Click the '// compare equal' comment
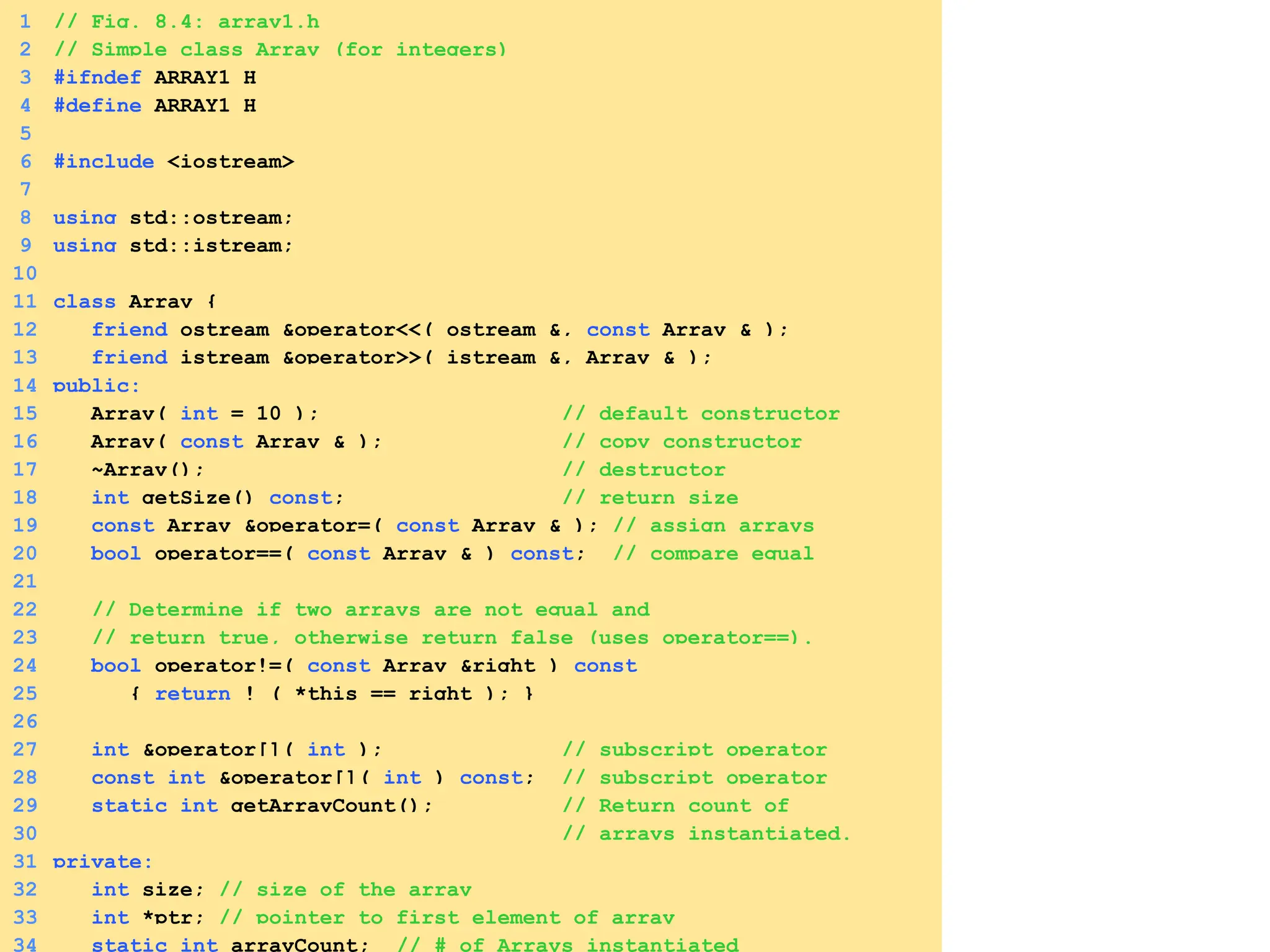Image resolution: width=1270 pixels, height=952 pixels. [x=714, y=553]
